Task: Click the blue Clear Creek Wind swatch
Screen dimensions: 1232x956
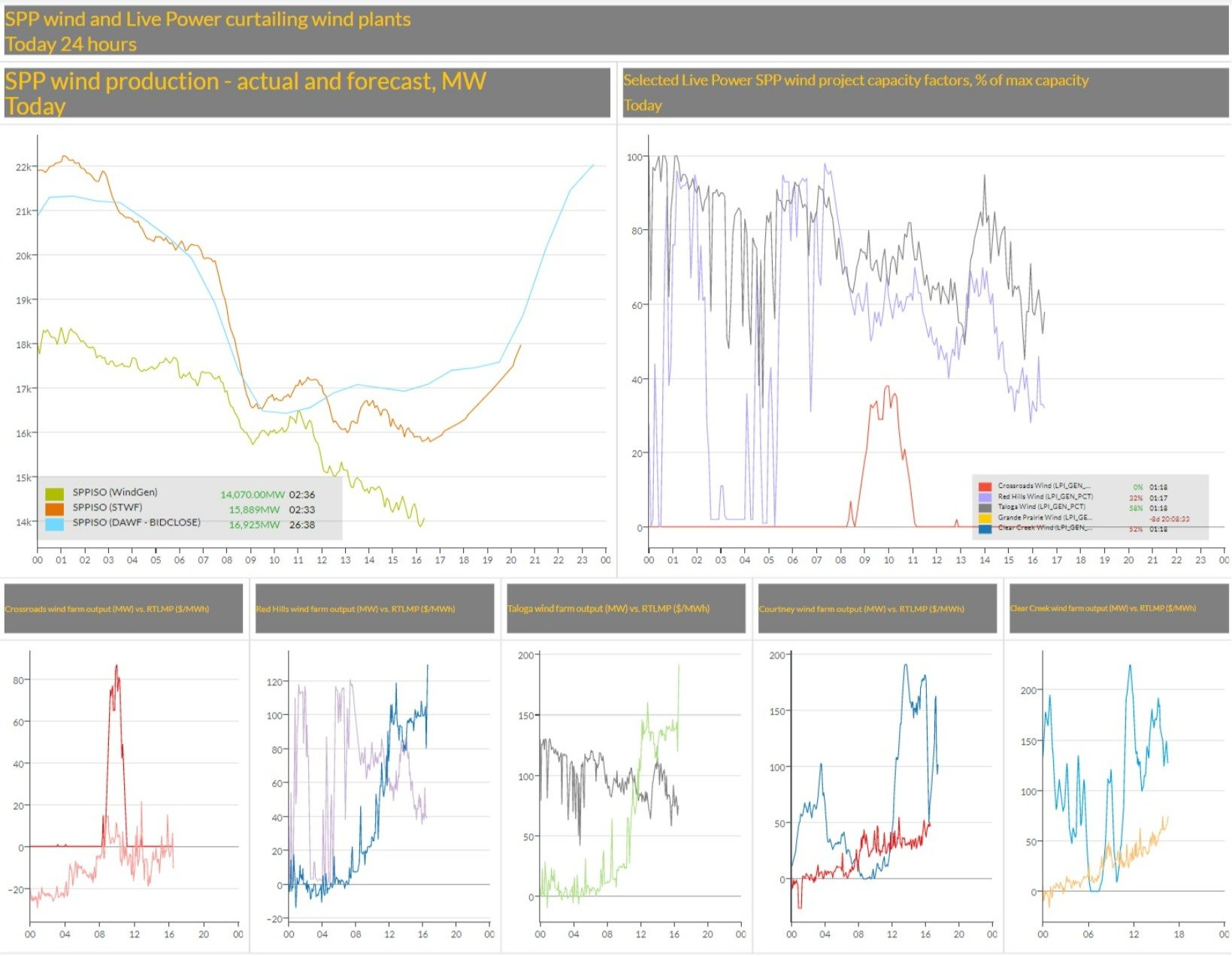Action: point(985,529)
